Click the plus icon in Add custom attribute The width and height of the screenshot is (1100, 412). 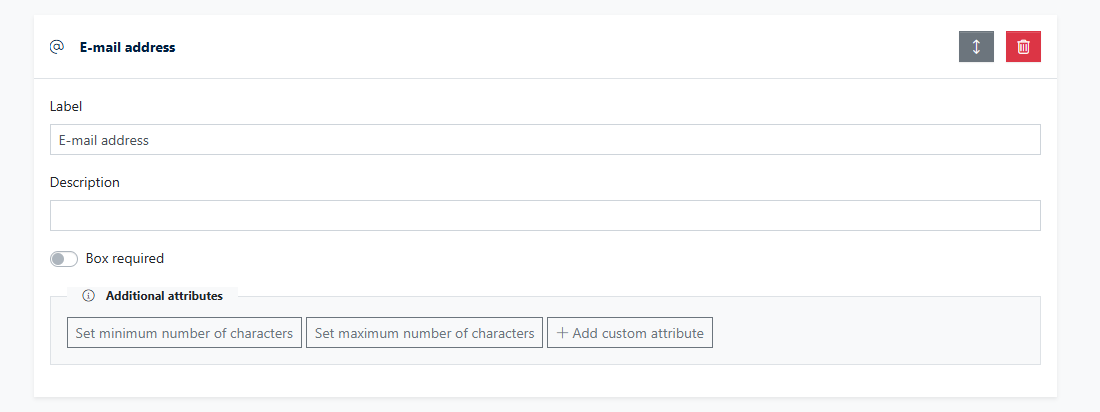pos(562,333)
